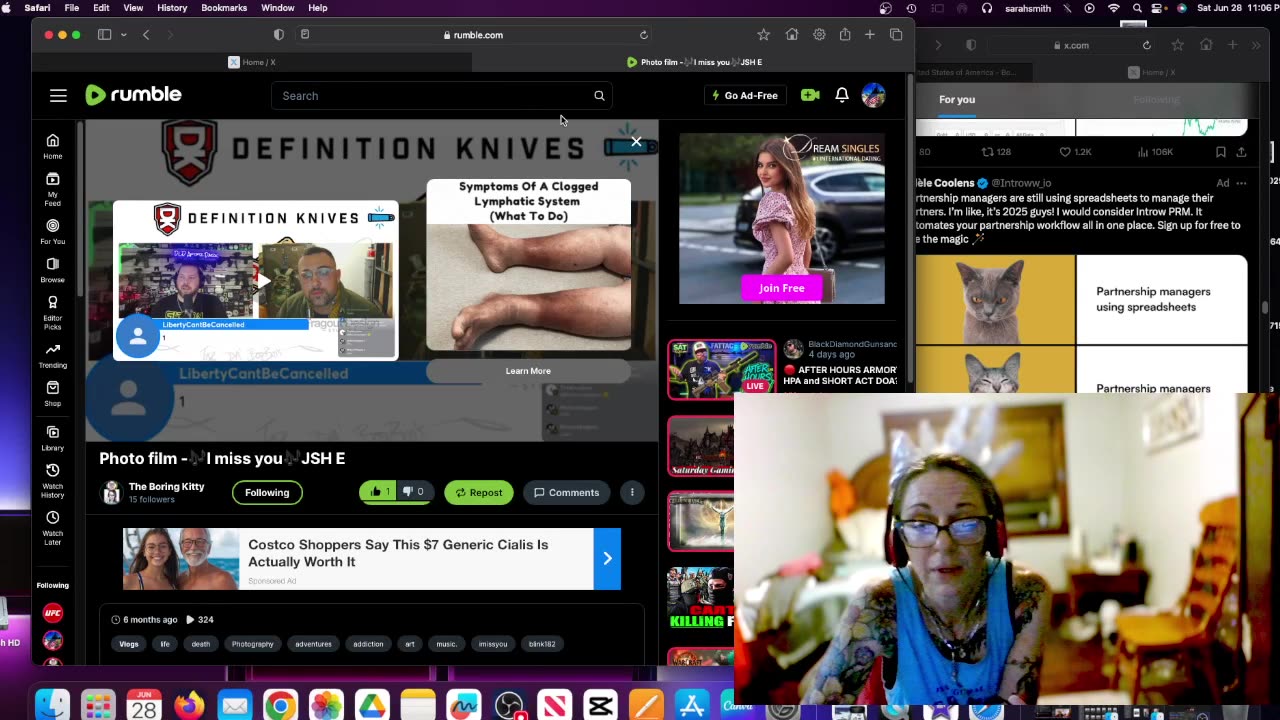This screenshot has height=720, width=1280.
Task: Select the Following tab in X window
Action: coord(1156,99)
